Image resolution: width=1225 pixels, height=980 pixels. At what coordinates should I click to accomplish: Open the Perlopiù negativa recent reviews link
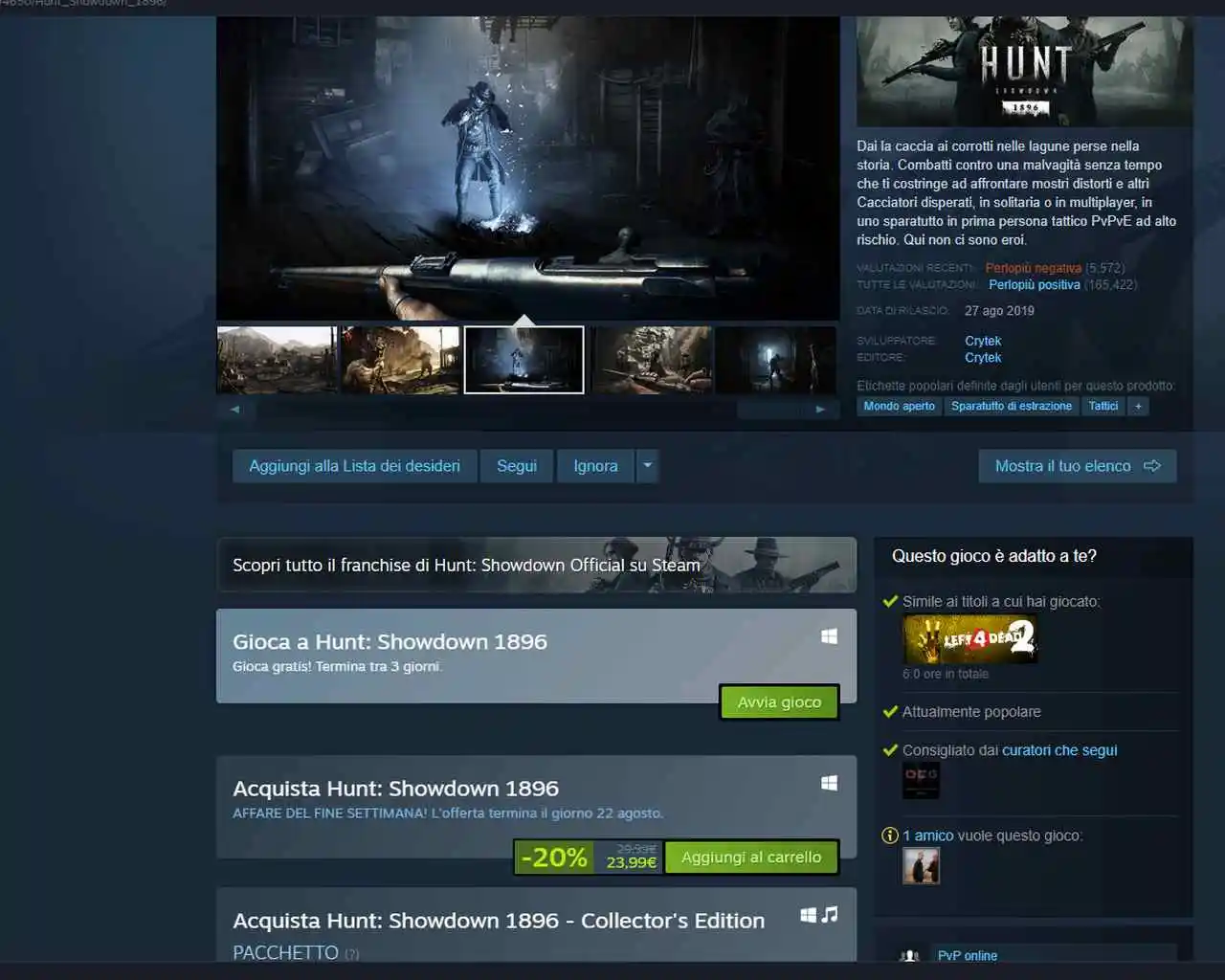coord(1034,268)
